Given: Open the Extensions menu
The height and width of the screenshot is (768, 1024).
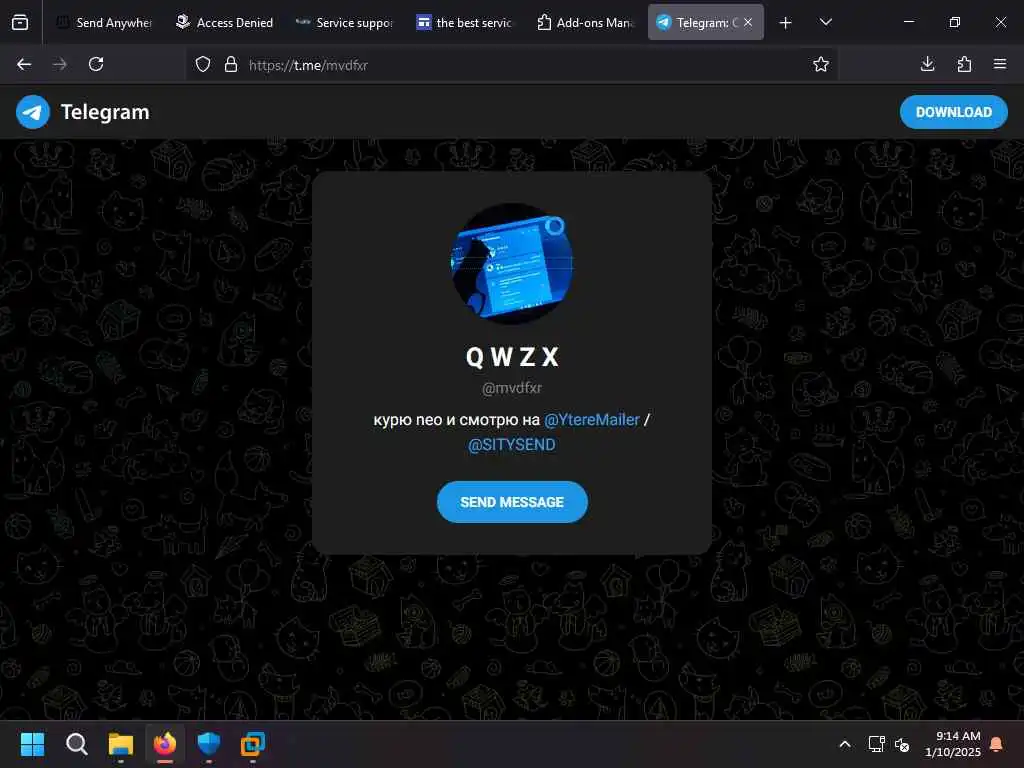Looking at the screenshot, I should click(964, 64).
